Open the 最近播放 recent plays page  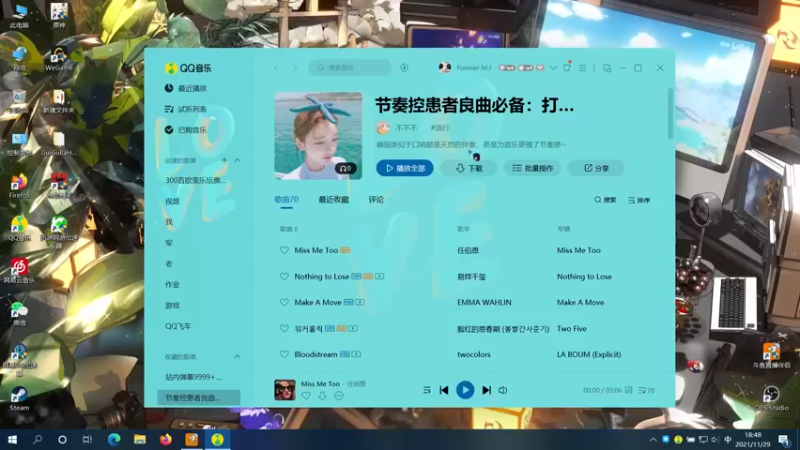pyautogui.click(x=186, y=88)
